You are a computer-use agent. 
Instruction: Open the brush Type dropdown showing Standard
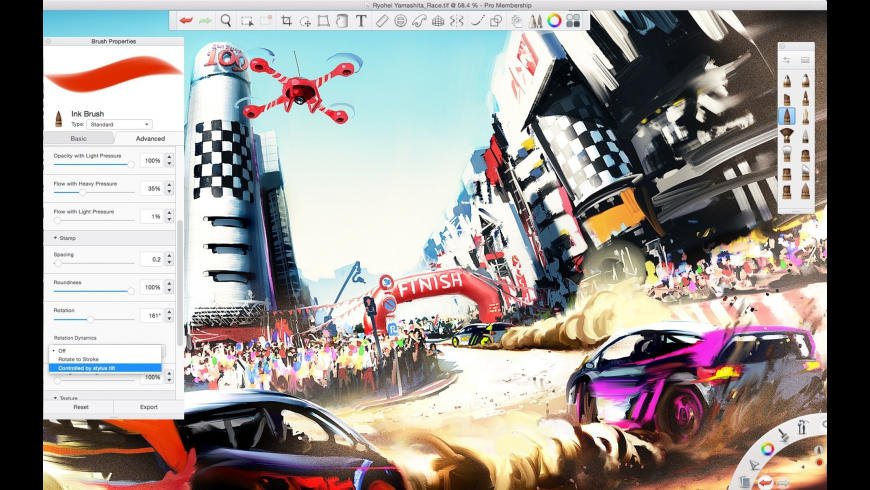[119, 124]
